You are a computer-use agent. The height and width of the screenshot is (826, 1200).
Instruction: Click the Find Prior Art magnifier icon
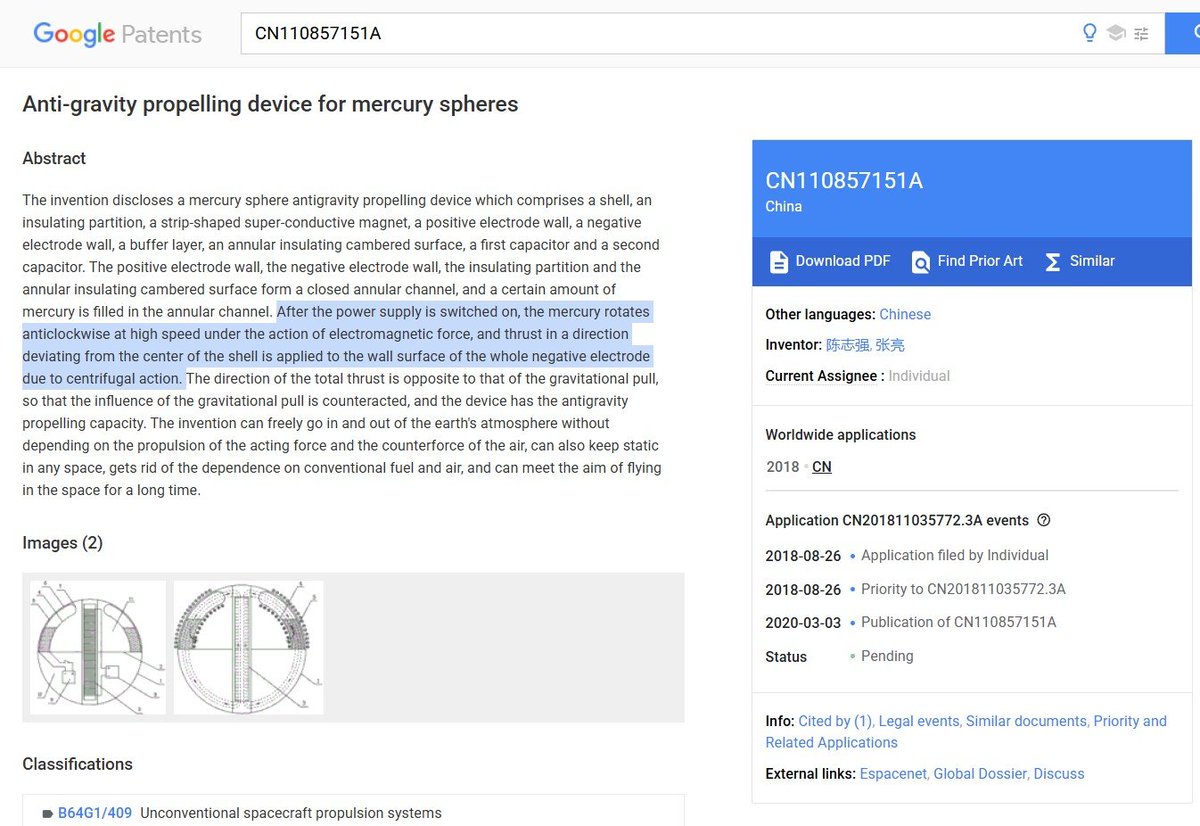click(x=921, y=261)
